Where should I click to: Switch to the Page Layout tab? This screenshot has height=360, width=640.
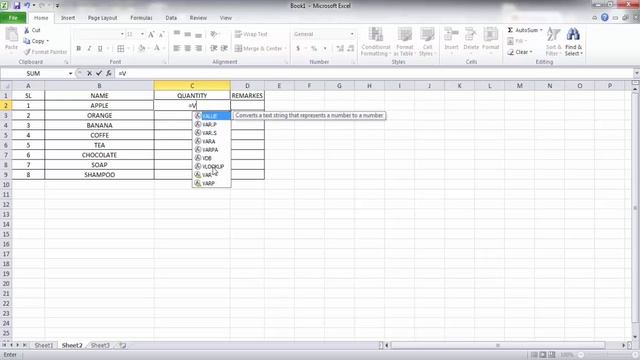102,18
